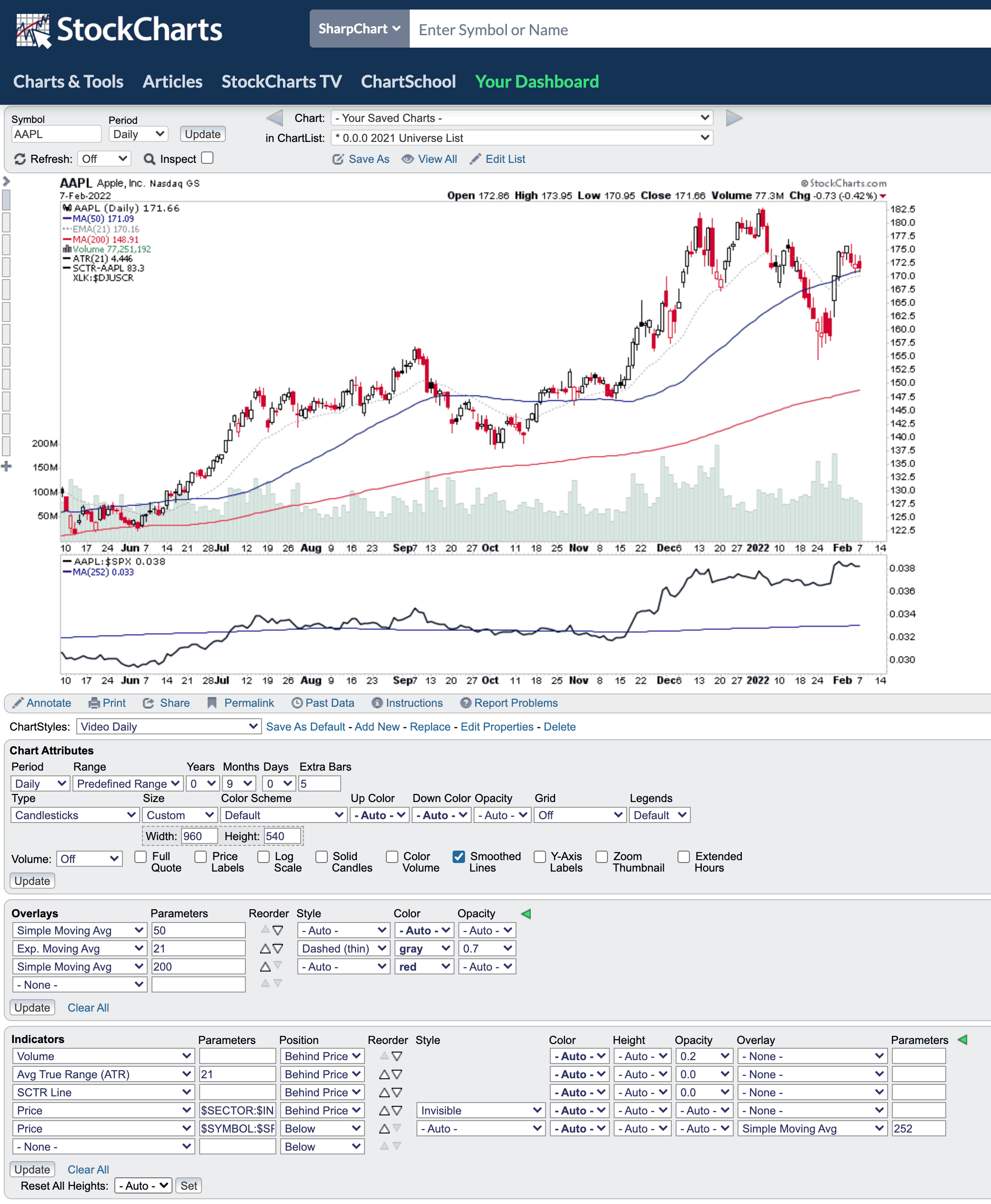Click the next chart right arrow
This screenshot has height=1204, width=991.
(734, 118)
